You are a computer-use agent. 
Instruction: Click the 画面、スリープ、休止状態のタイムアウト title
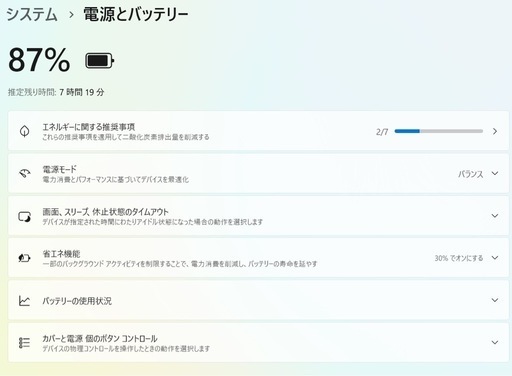coord(105,212)
